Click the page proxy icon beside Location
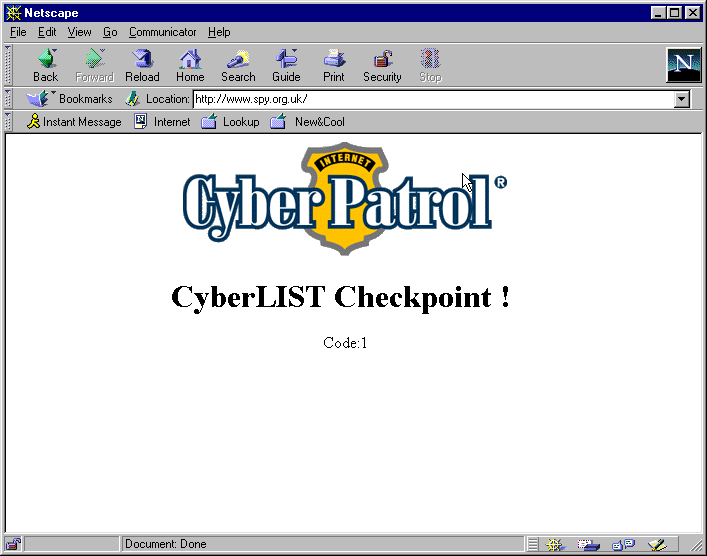707x556 pixels. tap(132, 99)
